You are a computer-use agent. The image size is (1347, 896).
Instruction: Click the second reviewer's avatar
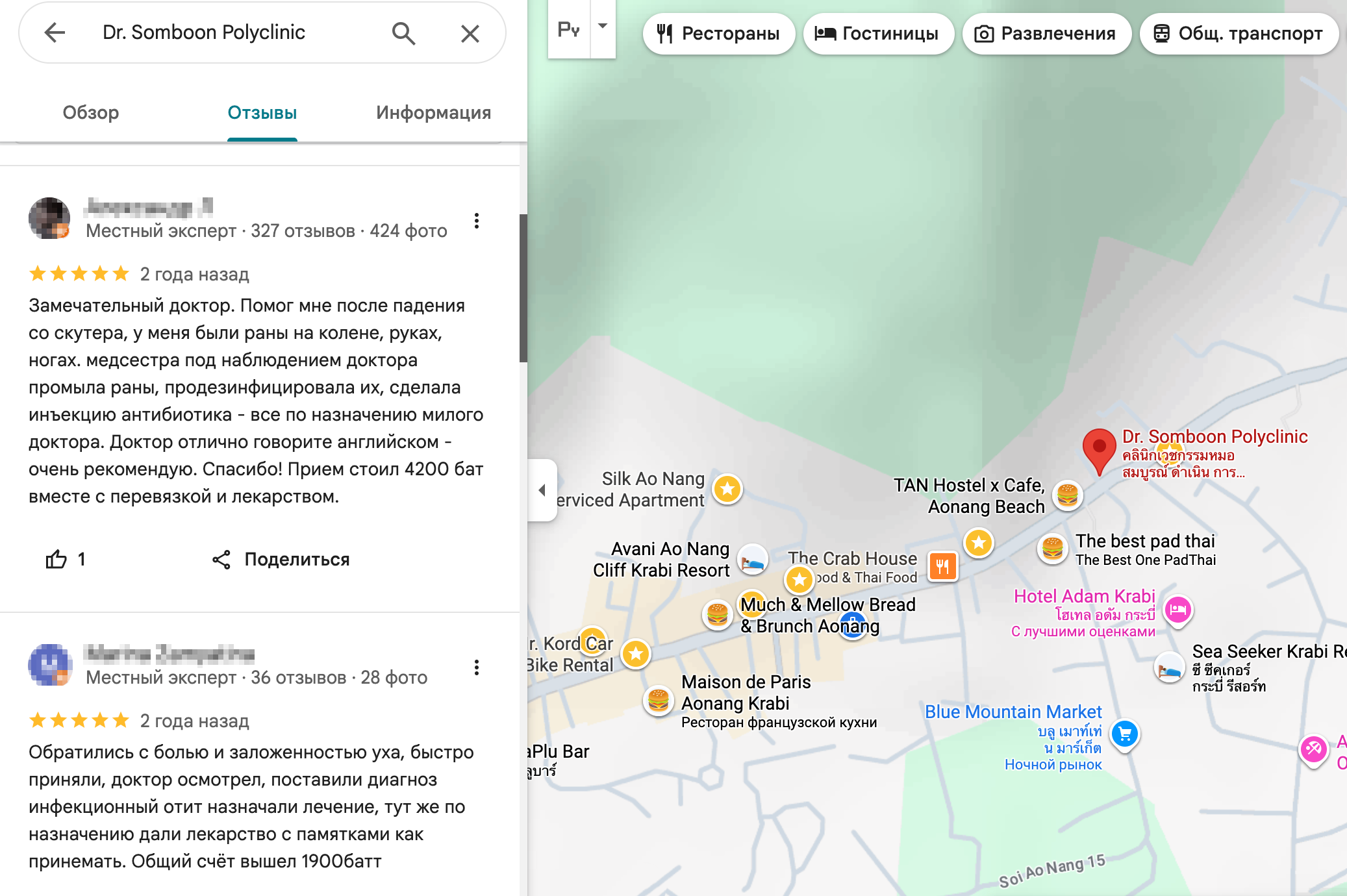point(49,665)
